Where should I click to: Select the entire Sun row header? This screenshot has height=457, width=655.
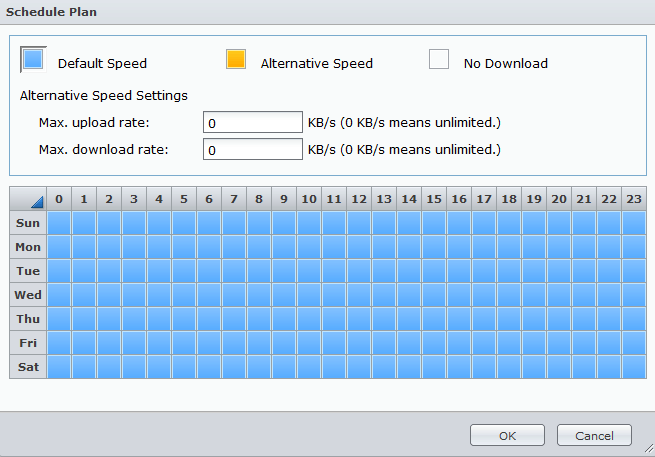[x=28, y=223]
